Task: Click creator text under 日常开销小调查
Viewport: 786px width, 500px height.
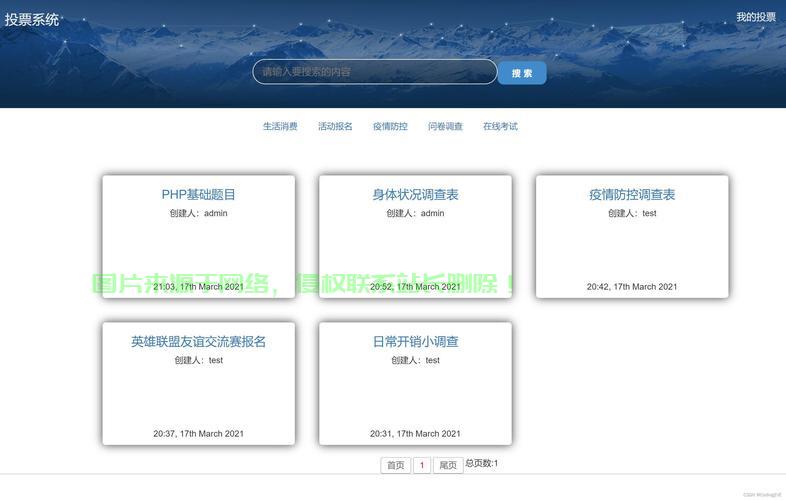Action: (x=415, y=360)
